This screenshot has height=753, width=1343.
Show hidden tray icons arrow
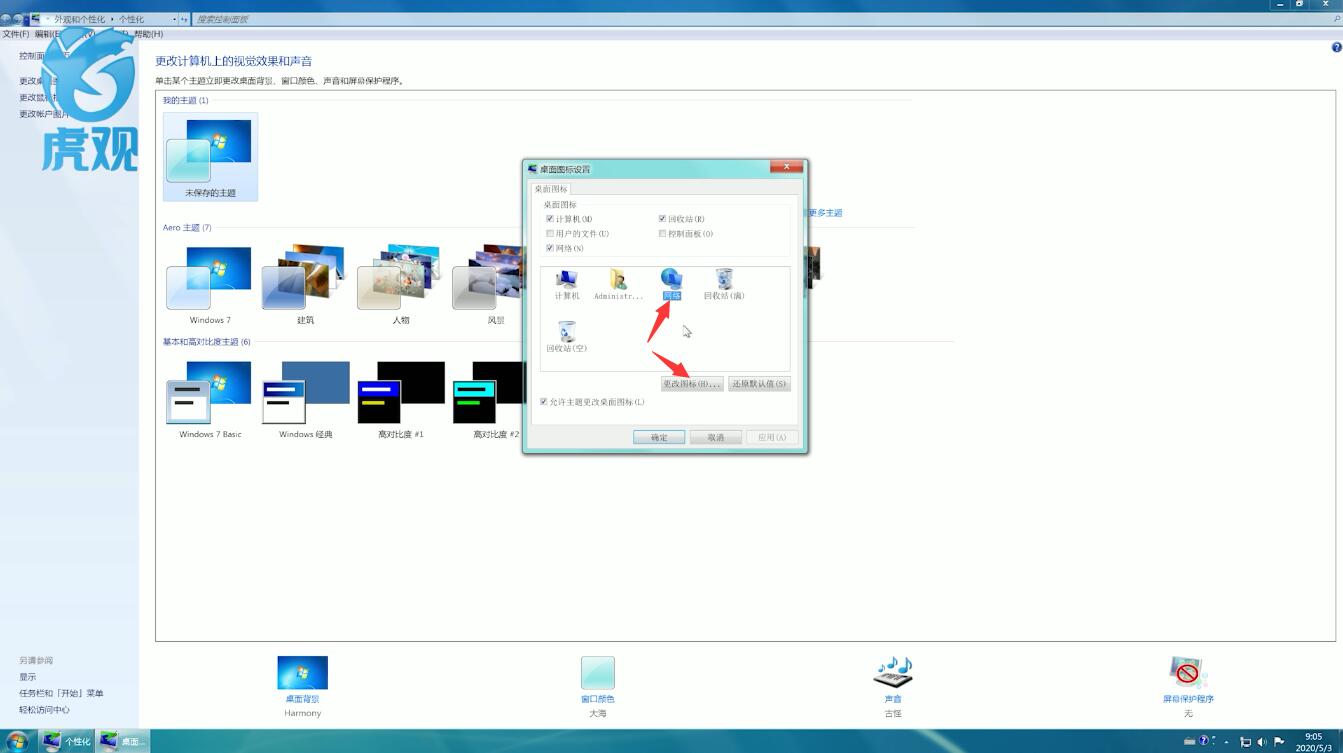click(1227, 742)
